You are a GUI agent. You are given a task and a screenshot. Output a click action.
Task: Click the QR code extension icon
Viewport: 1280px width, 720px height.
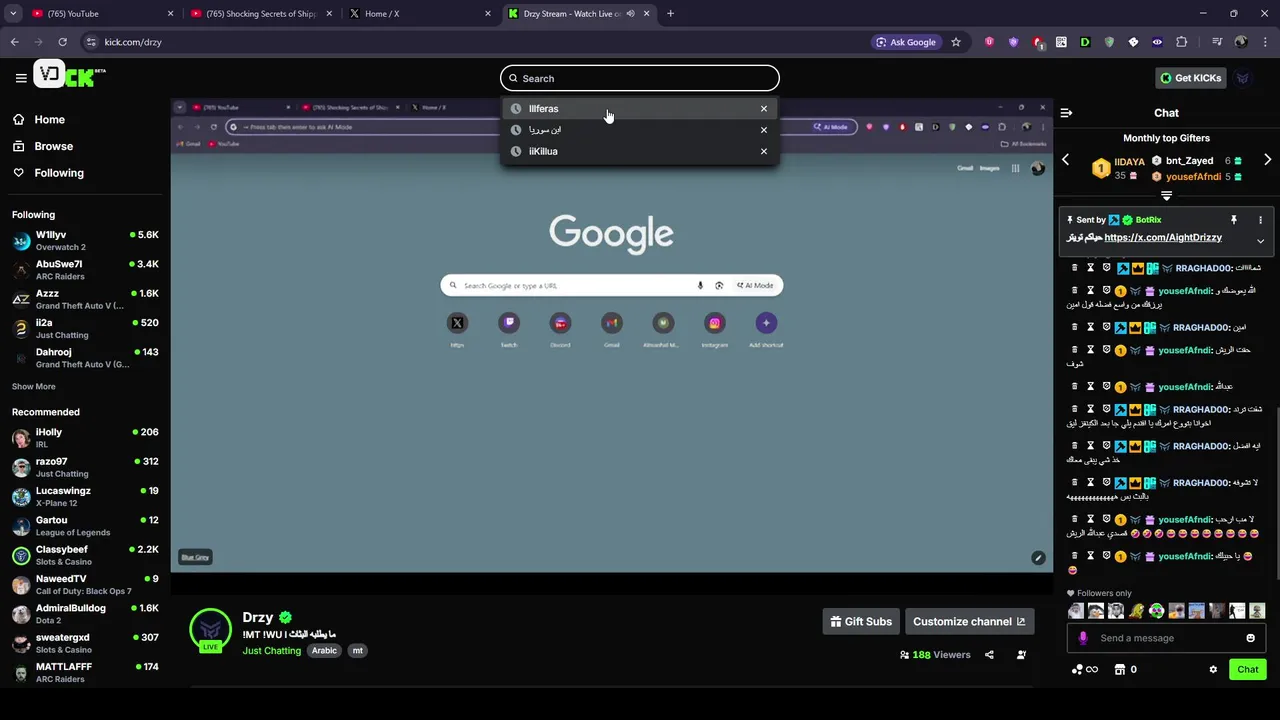pos(1061,42)
